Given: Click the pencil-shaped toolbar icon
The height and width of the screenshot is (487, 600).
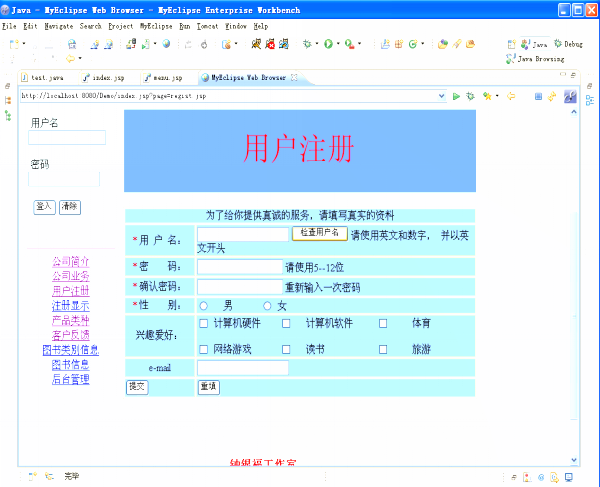Looking at the screenshot, I should click(x=457, y=44).
